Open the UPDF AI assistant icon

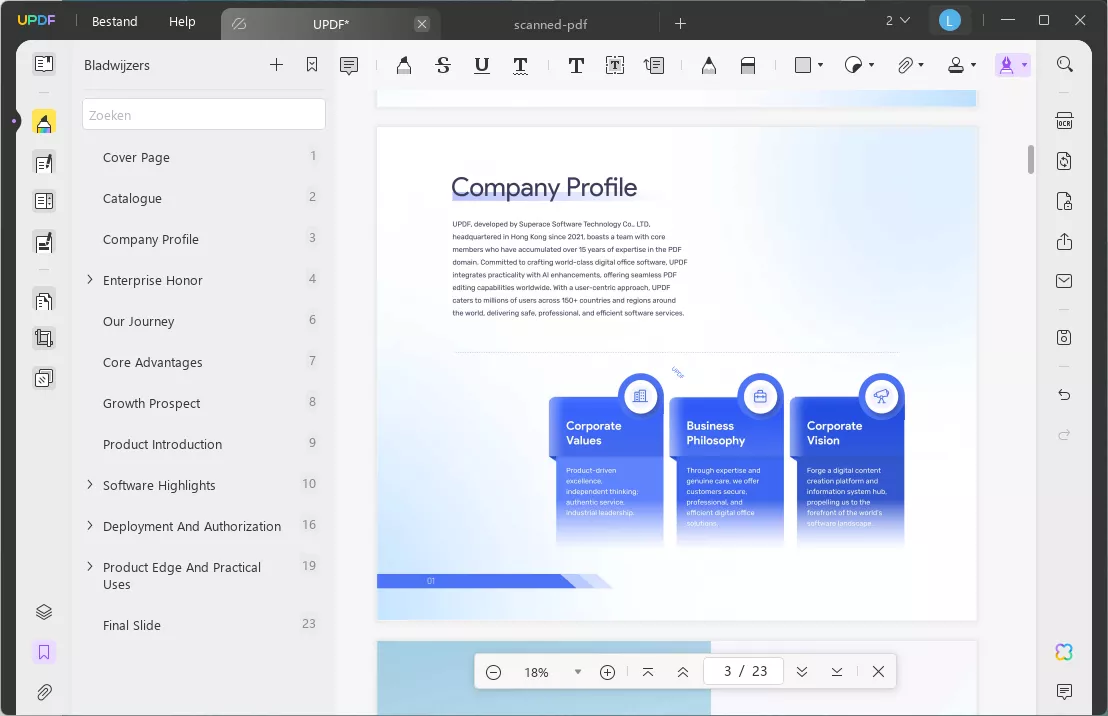point(1064,652)
